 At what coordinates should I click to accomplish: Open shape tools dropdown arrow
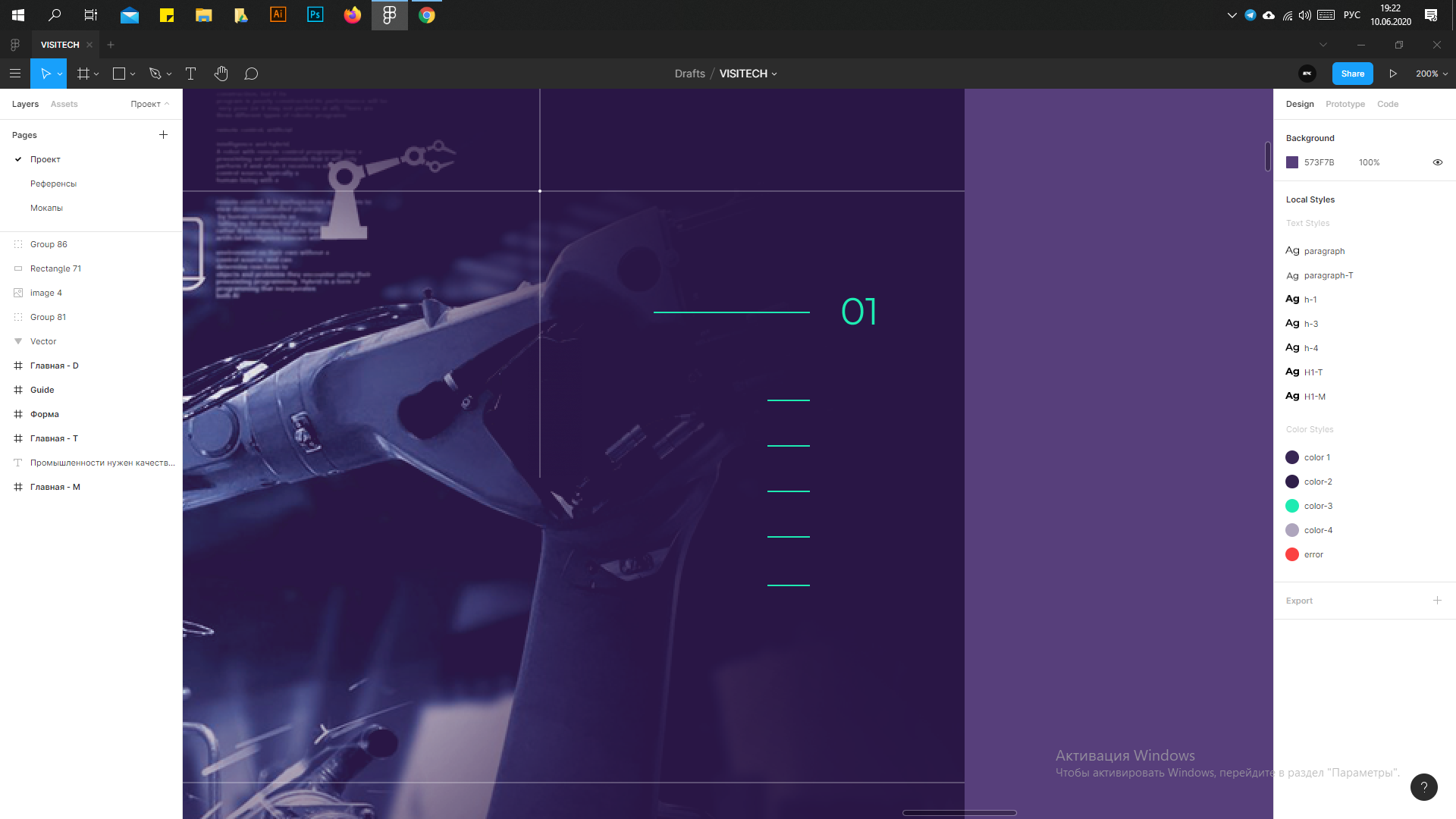coord(133,74)
